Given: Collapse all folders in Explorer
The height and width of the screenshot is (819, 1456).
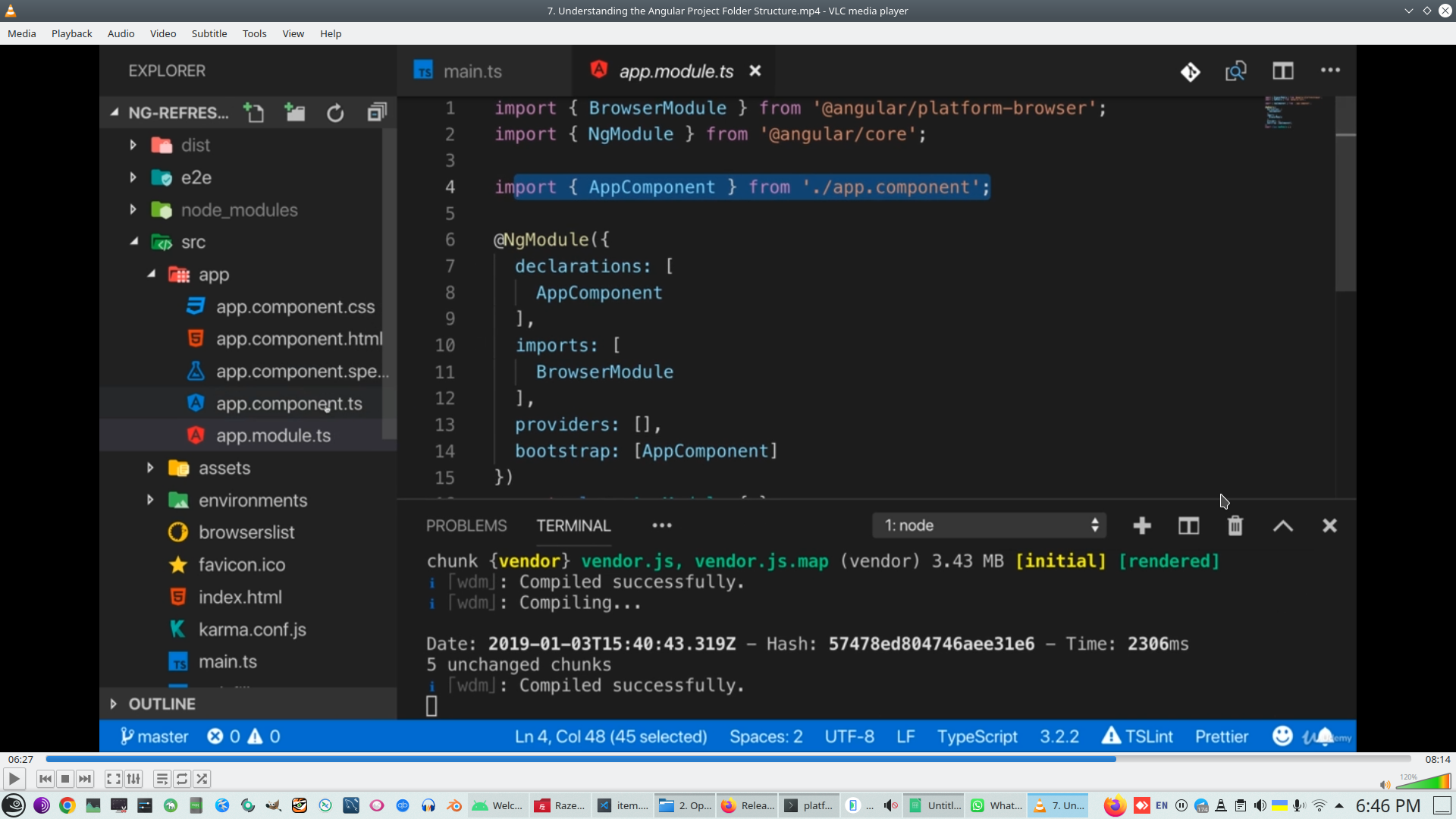Looking at the screenshot, I should point(376,112).
